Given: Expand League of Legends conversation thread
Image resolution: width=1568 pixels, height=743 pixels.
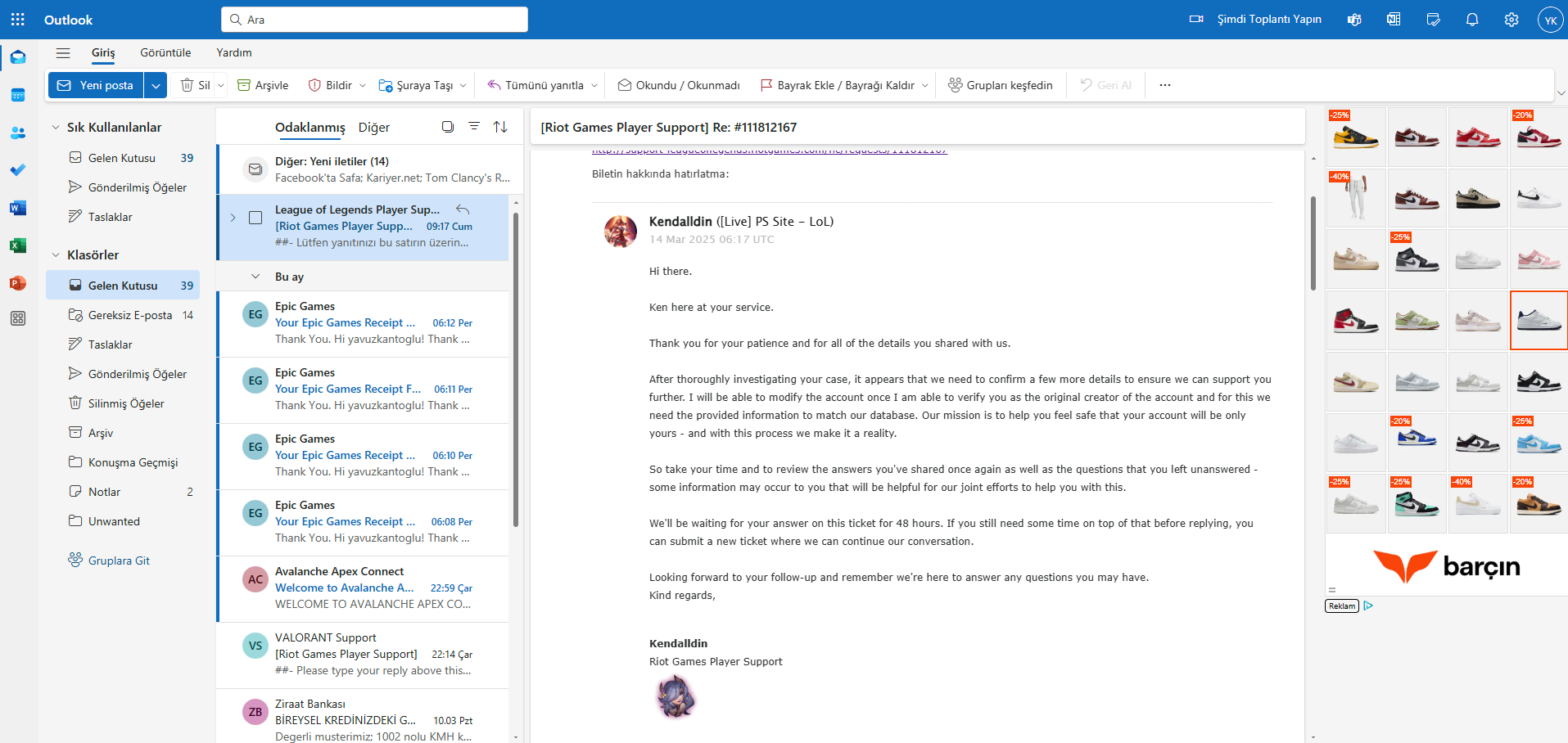Looking at the screenshot, I should 233,218.
